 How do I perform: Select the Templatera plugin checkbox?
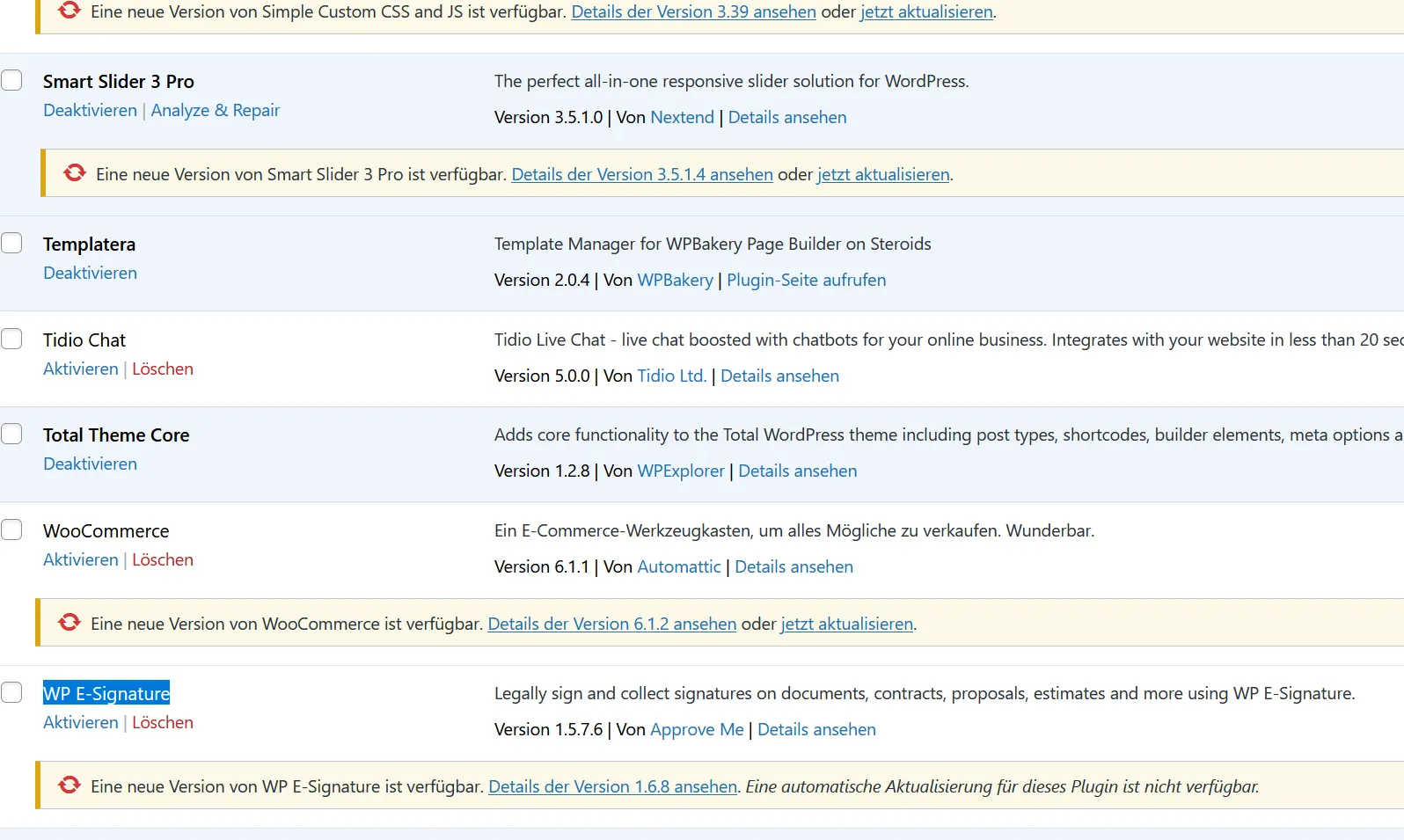(x=11, y=243)
